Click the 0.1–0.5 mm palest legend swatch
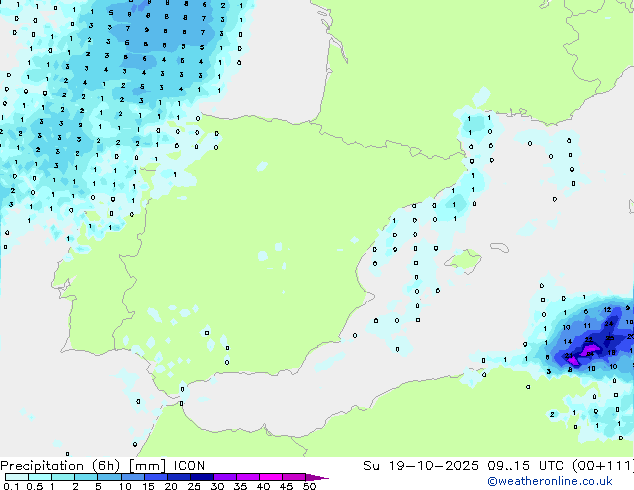The width and height of the screenshot is (634, 490). pos(17,477)
